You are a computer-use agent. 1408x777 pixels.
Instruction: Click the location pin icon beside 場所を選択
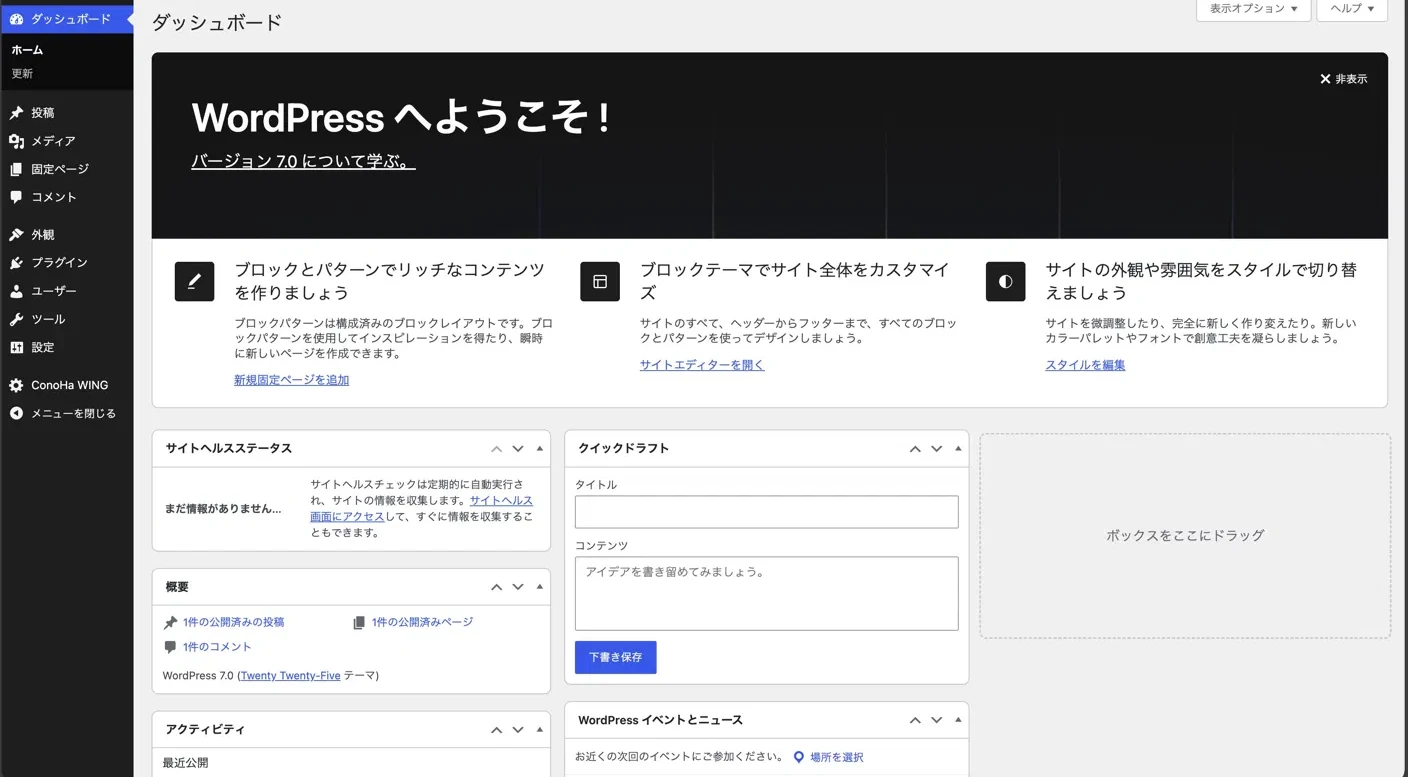click(x=798, y=757)
